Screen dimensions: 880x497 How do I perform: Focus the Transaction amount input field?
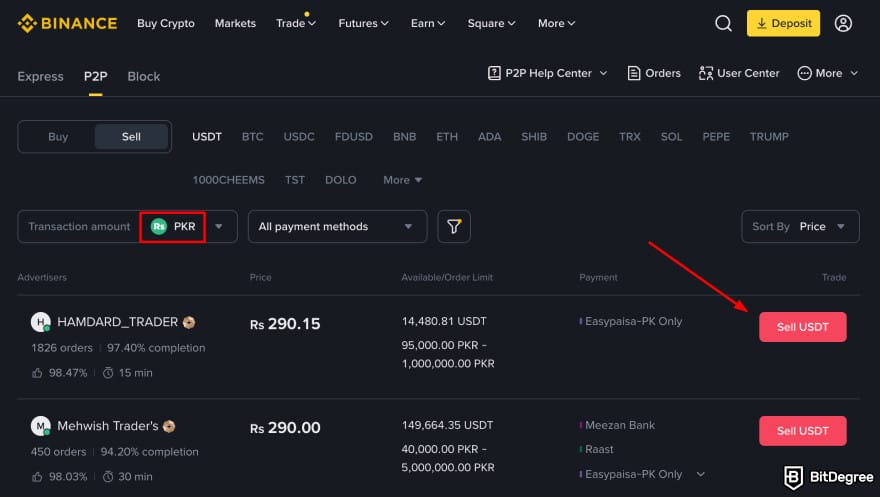79,227
